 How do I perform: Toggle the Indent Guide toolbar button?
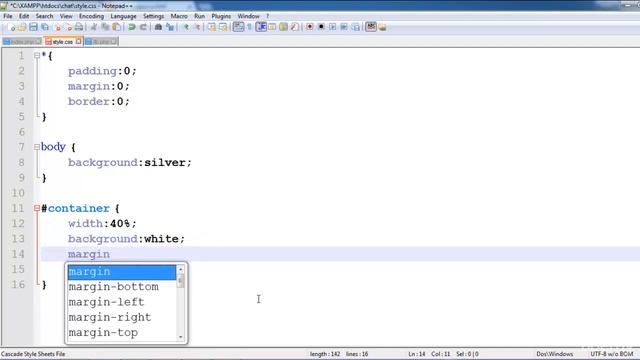[x=261, y=27]
